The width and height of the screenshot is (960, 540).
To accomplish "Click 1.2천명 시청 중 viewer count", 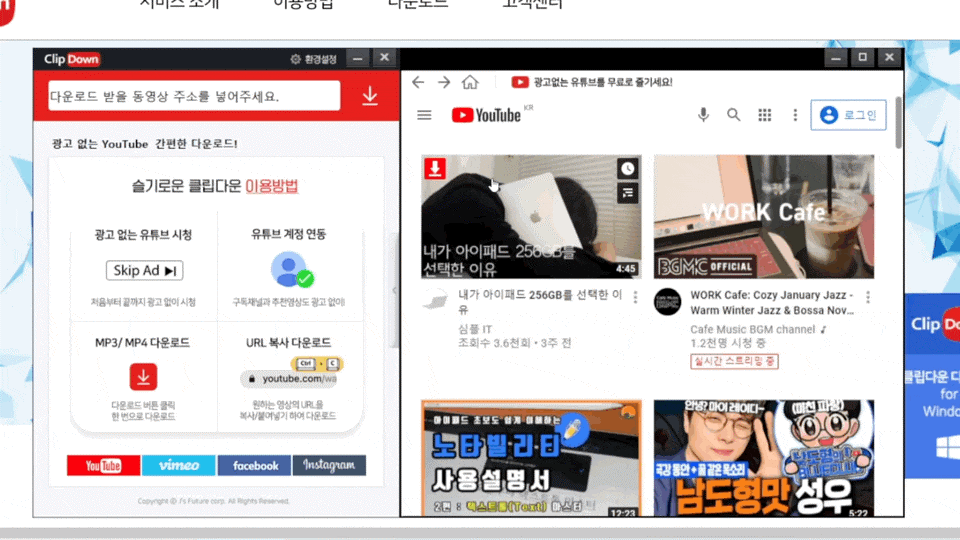I will pos(728,343).
